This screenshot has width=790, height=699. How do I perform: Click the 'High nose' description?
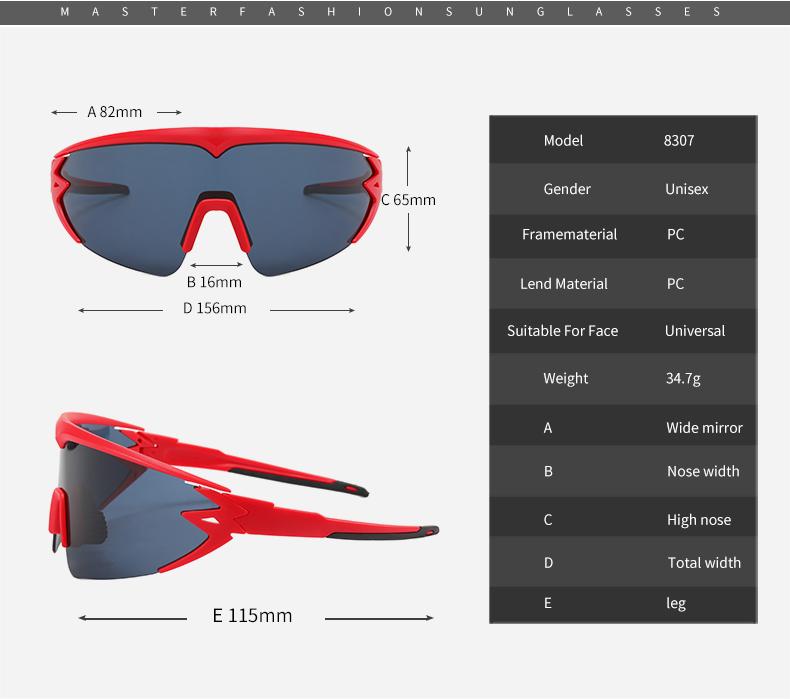(x=699, y=520)
